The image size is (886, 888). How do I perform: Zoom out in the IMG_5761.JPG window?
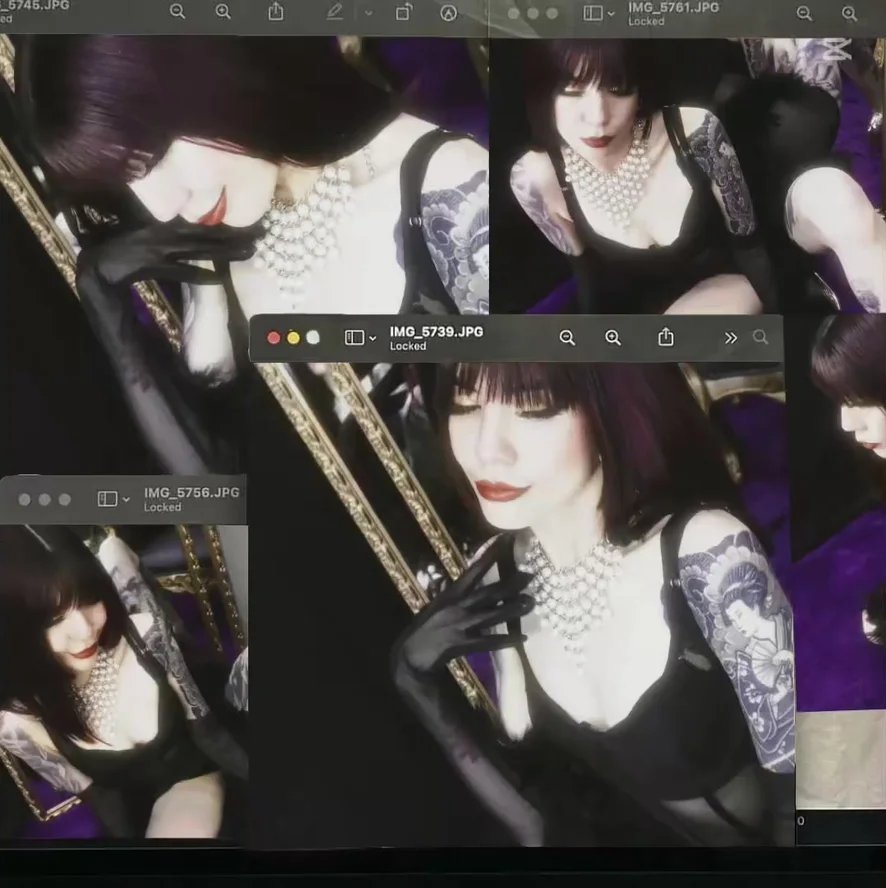[x=804, y=13]
